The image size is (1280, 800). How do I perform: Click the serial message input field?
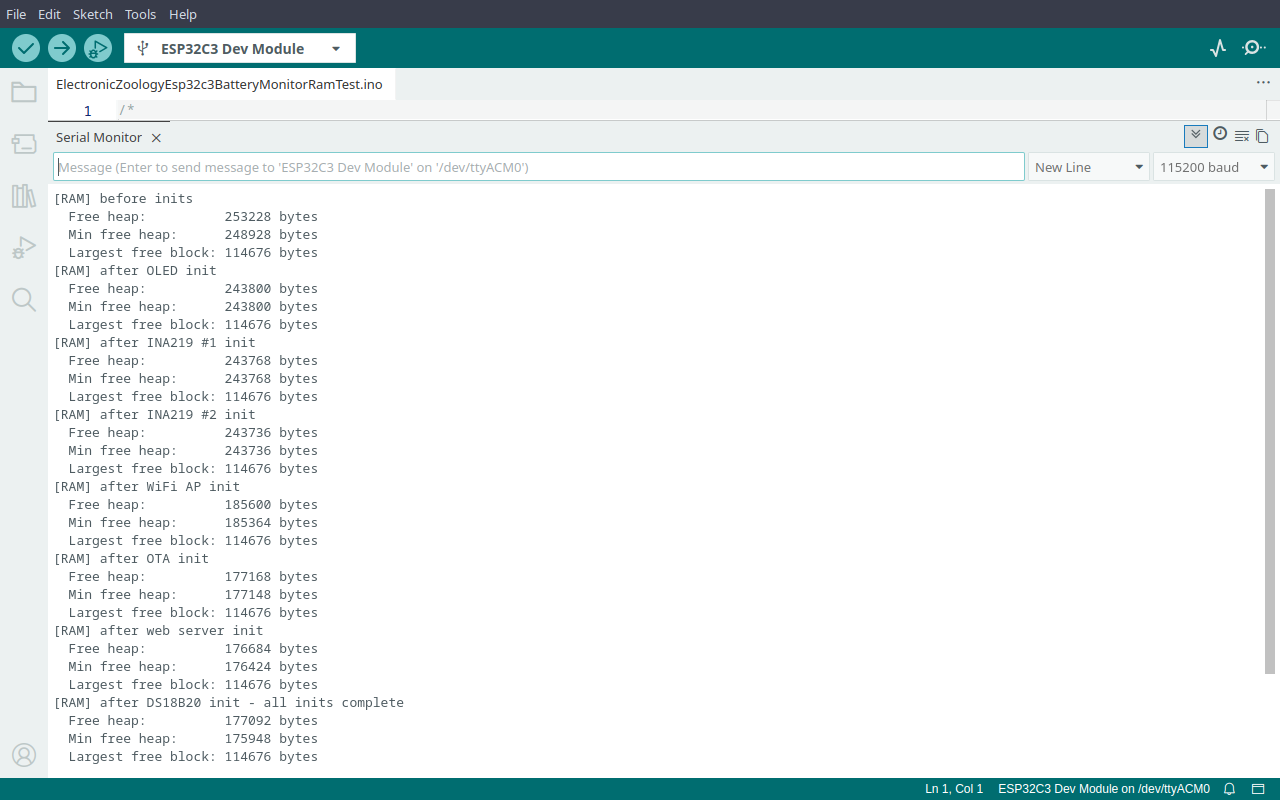click(539, 167)
